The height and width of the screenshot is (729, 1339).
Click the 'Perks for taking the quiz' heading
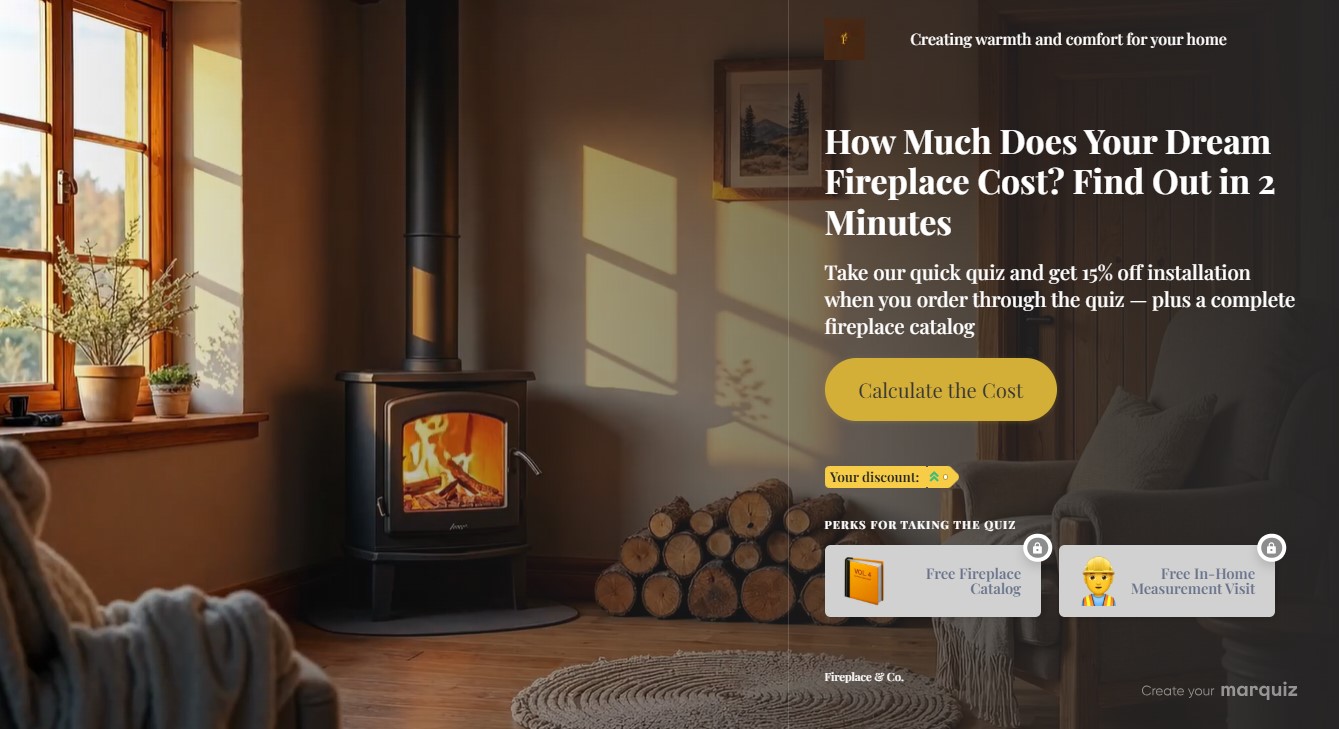pyautogui.click(x=920, y=525)
